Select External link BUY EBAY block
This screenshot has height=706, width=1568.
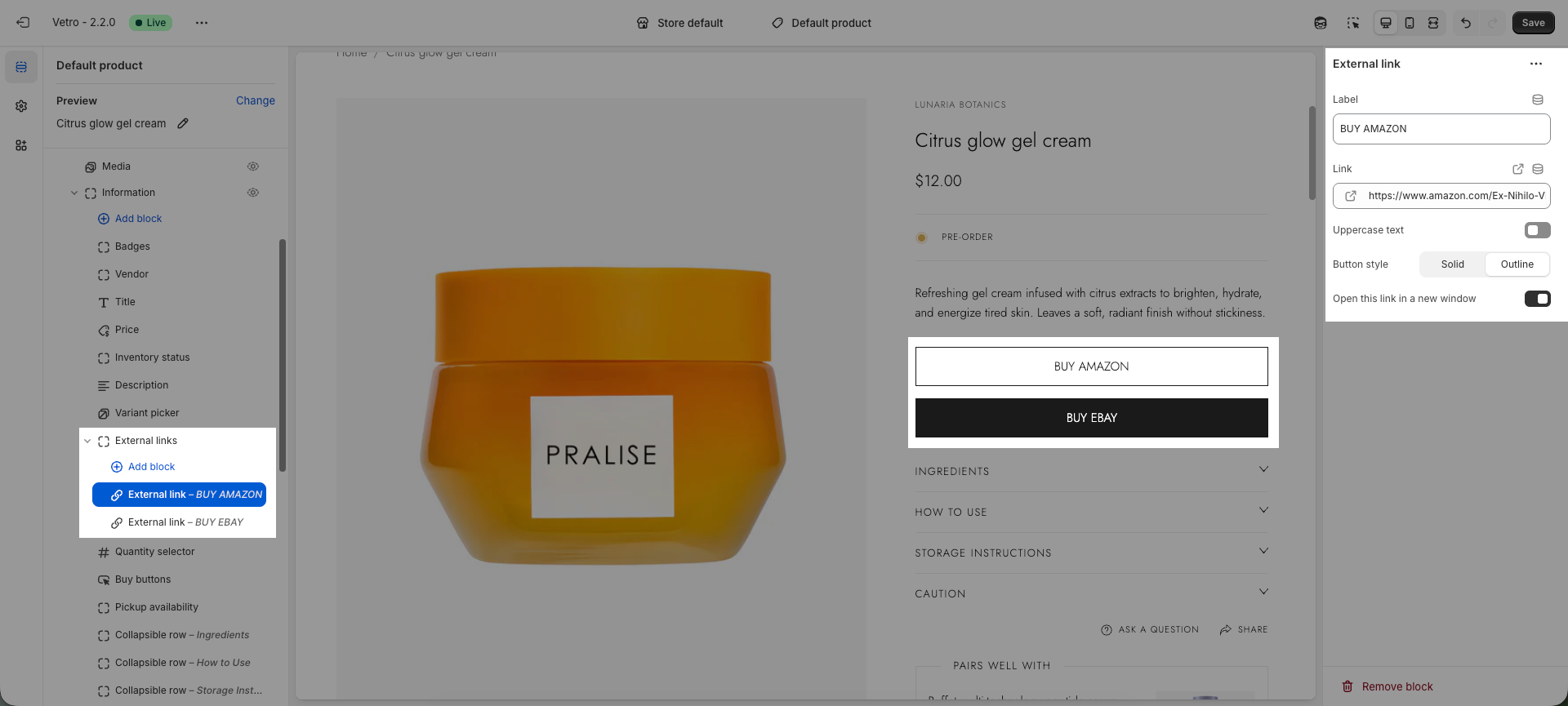(185, 522)
